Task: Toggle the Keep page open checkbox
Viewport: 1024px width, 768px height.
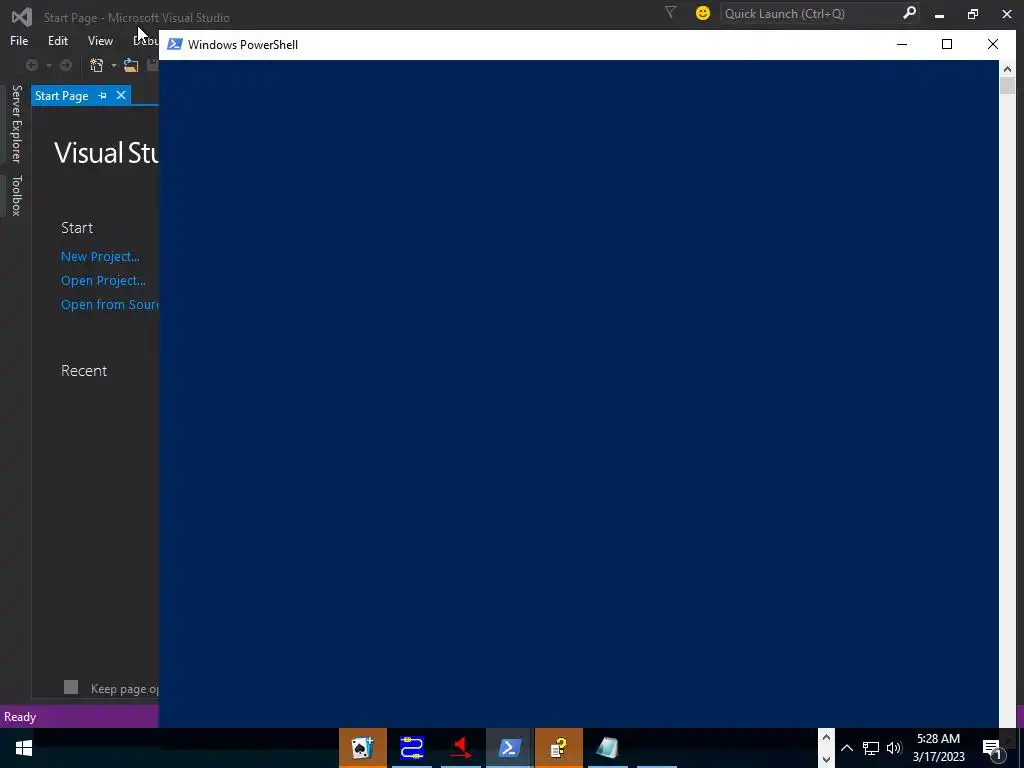Action: tap(71, 687)
